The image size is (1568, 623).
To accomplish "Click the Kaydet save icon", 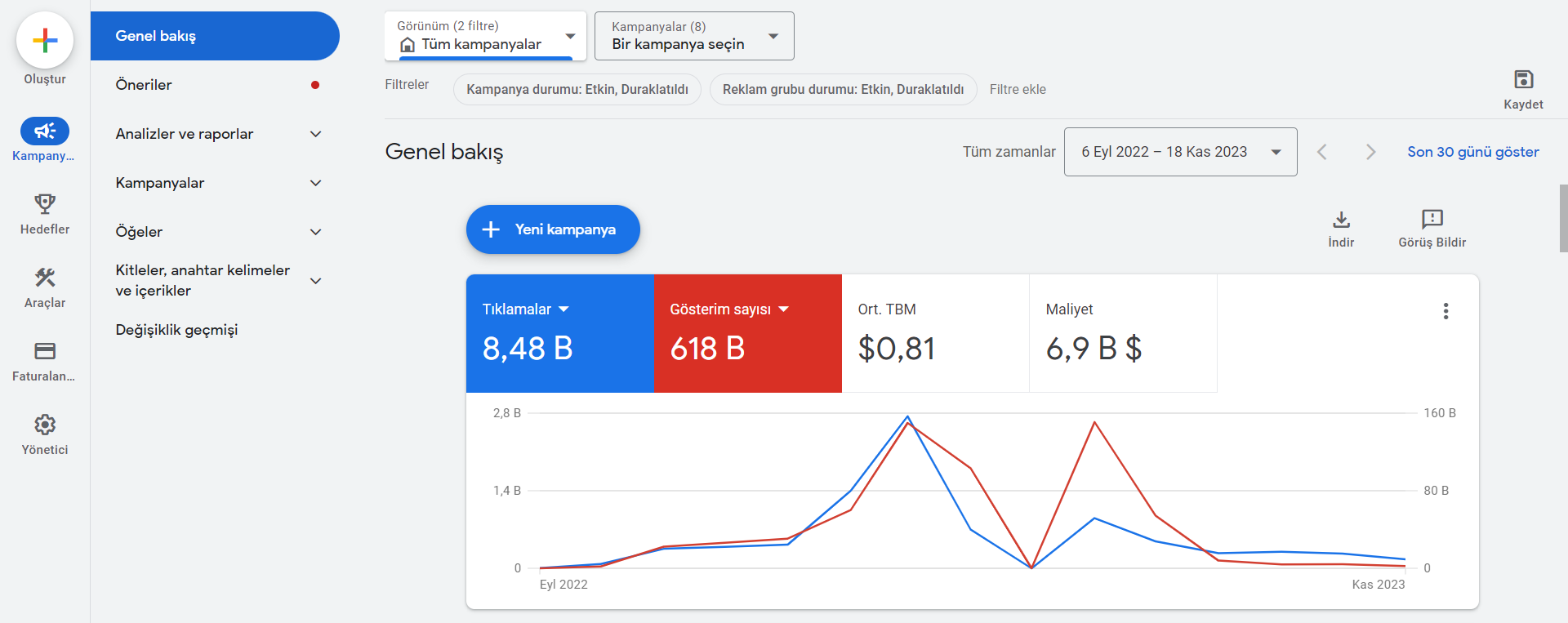I will tap(1523, 79).
